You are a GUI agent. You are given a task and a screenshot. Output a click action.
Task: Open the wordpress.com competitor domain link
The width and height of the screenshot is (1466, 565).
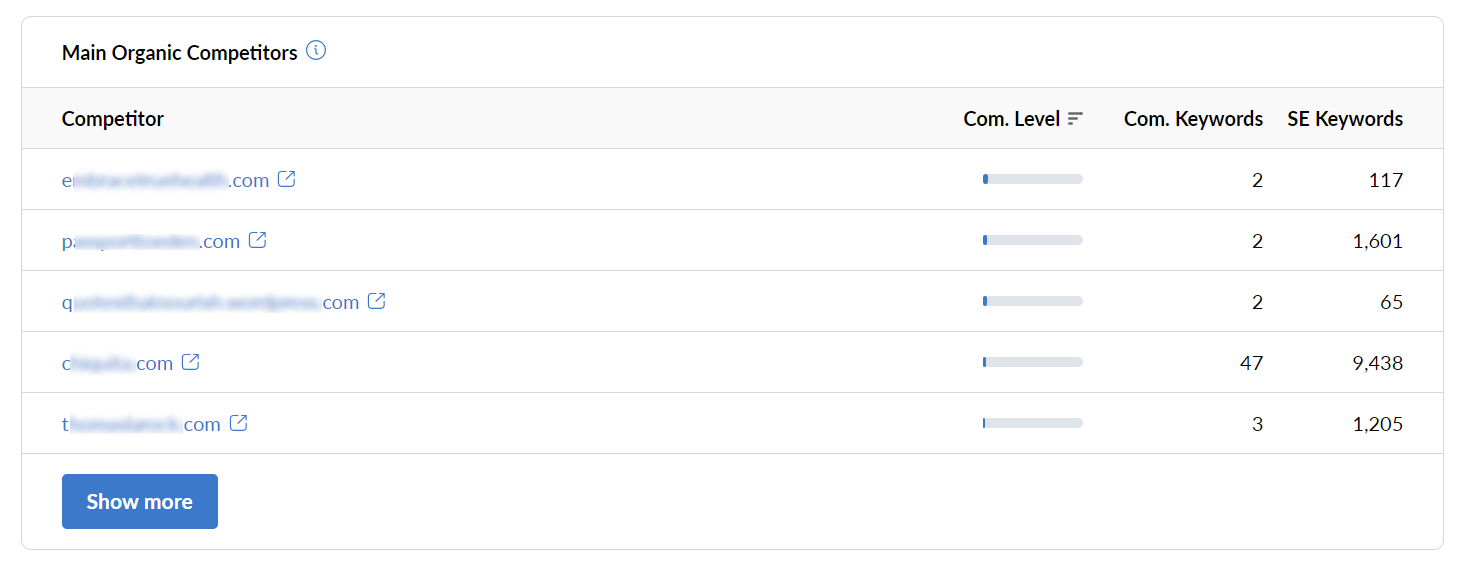(210, 302)
